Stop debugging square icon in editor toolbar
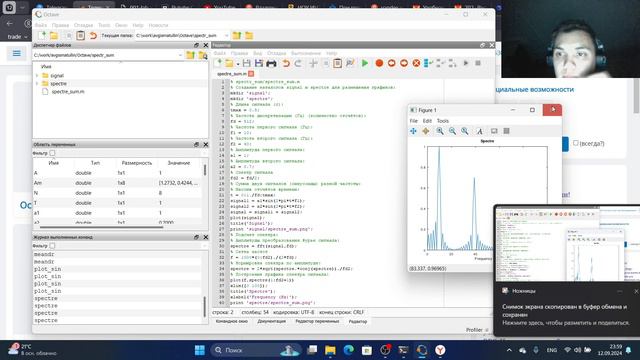 [478, 63]
